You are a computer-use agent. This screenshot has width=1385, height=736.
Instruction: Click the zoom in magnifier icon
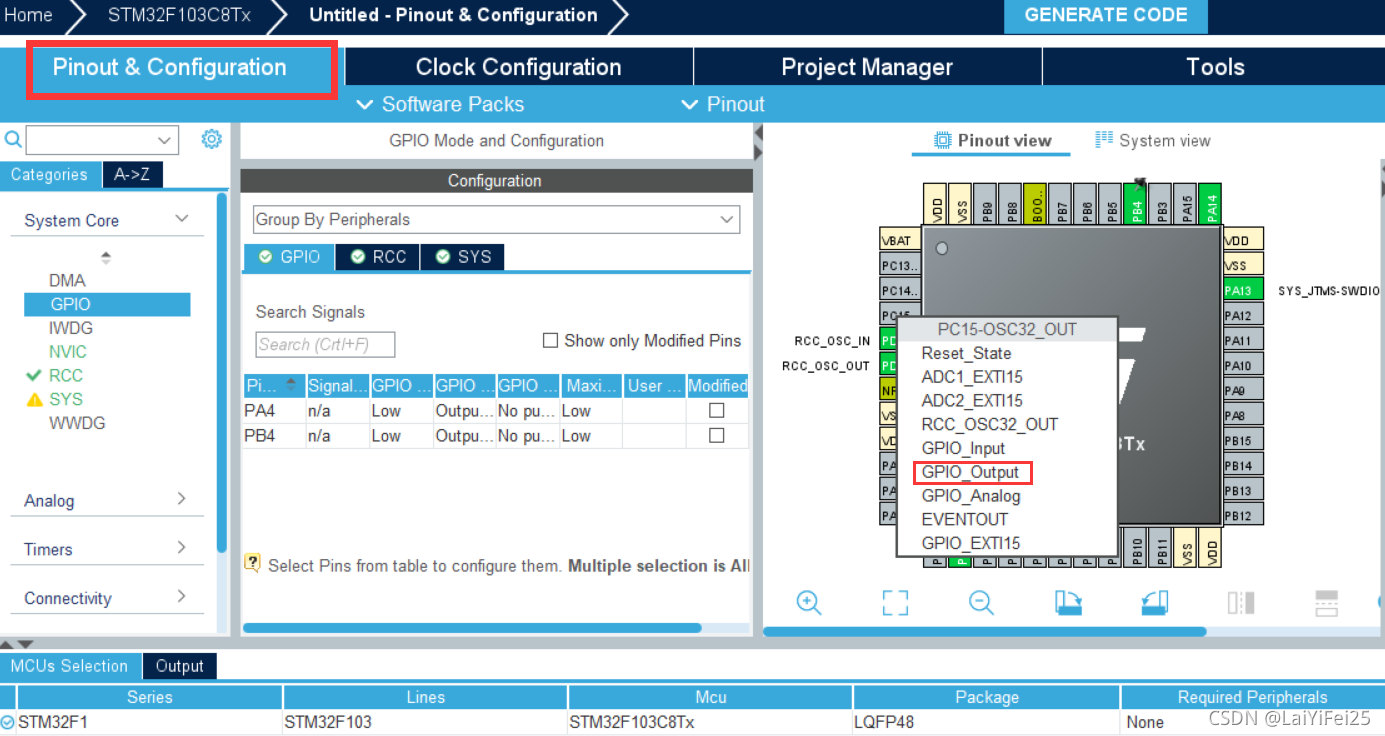[808, 602]
